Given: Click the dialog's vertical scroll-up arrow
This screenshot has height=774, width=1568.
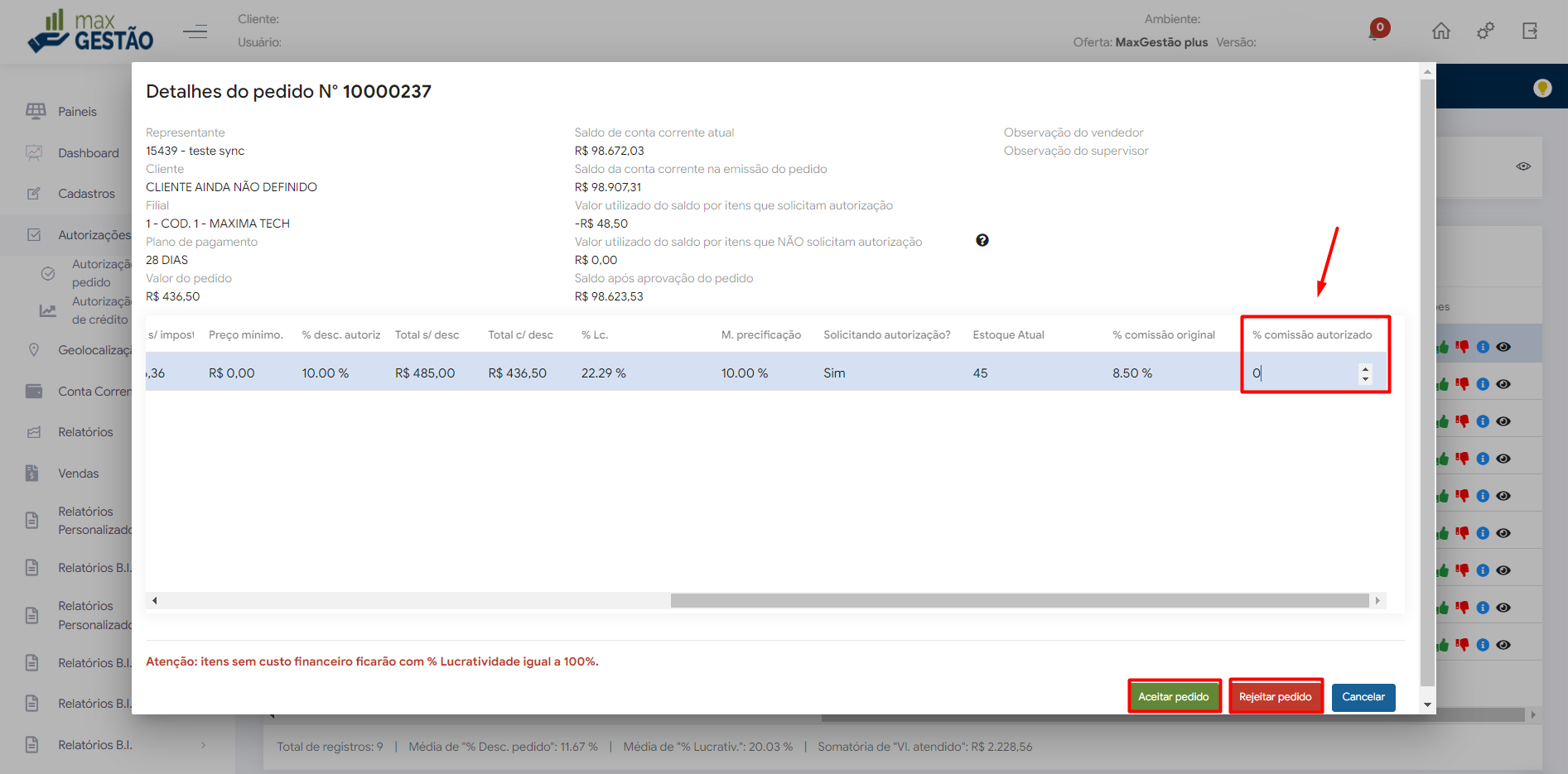Looking at the screenshot, I should tap(1427, 72).
